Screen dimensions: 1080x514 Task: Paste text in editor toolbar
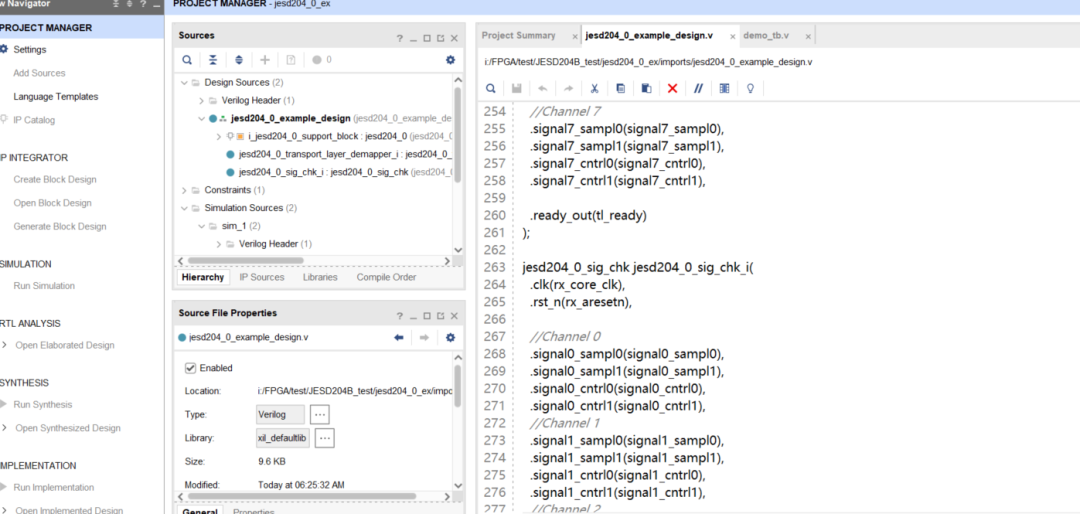click(x=646, y=89)
